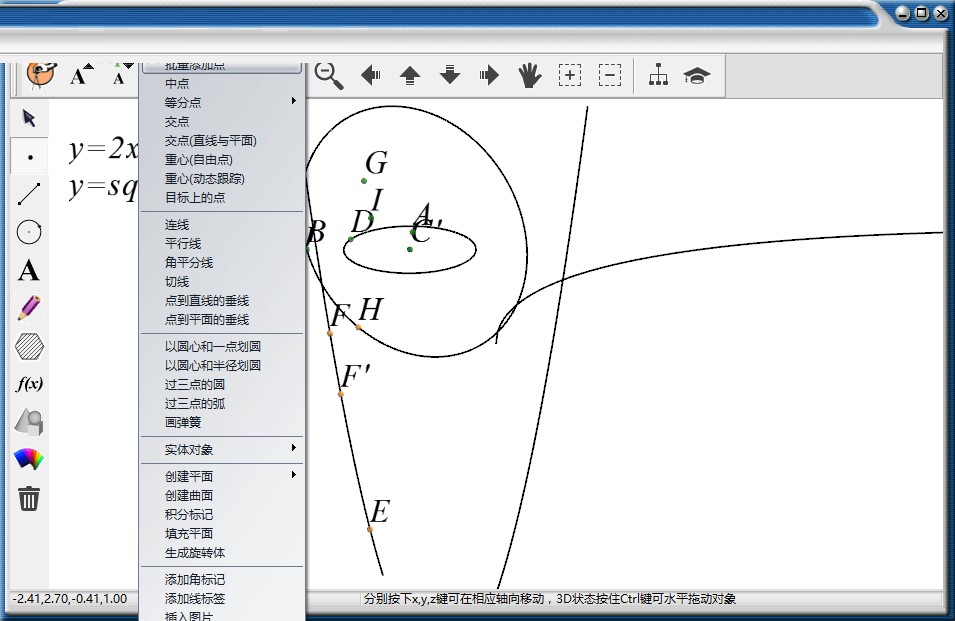Activate the point drawing tool
The width and height of the screenshot is (955, 621).
29,155
